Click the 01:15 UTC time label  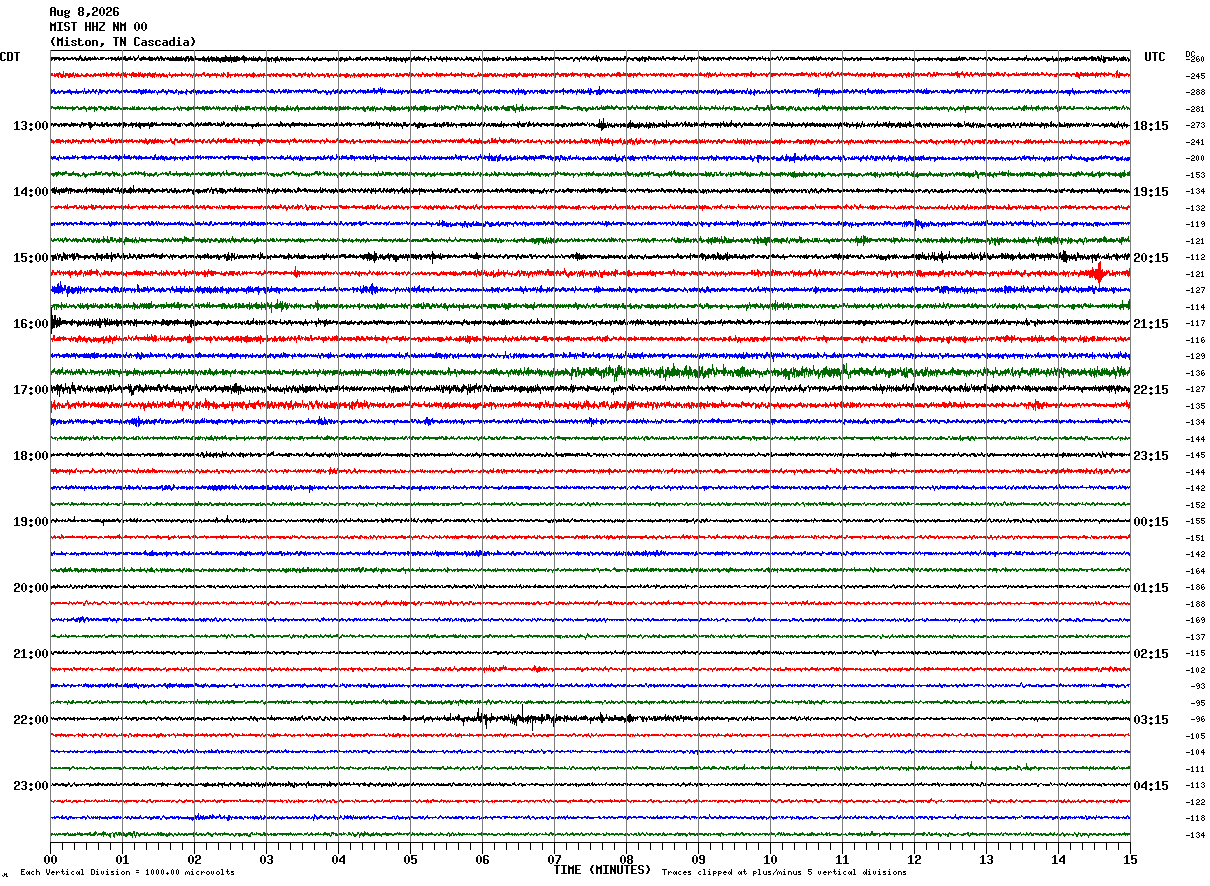[x=1151, y=587]
